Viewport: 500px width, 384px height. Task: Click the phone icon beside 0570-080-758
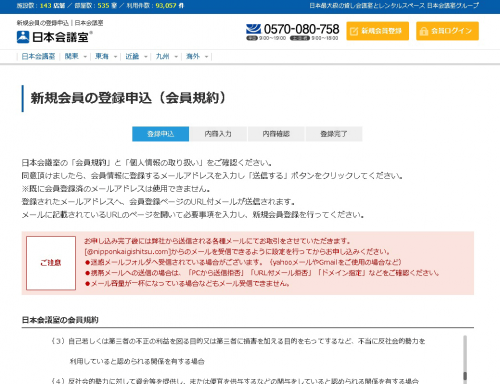[253, 29]
